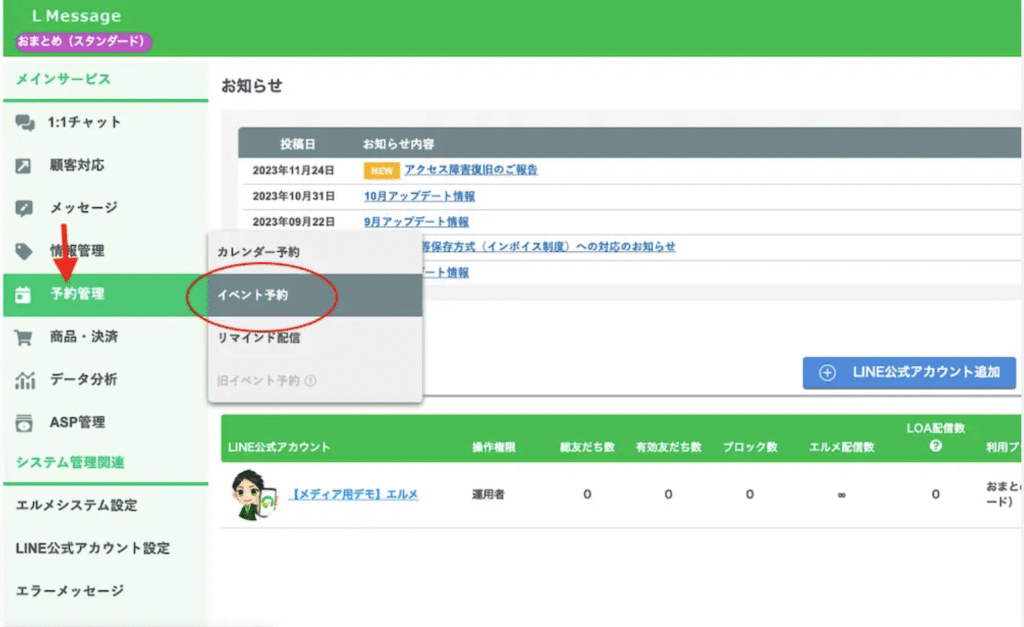Screen dimensions: 1024x627
Task: Click the info icon beside 旧イベント予約
Action: pyautogui.click(x=310, y=381)
